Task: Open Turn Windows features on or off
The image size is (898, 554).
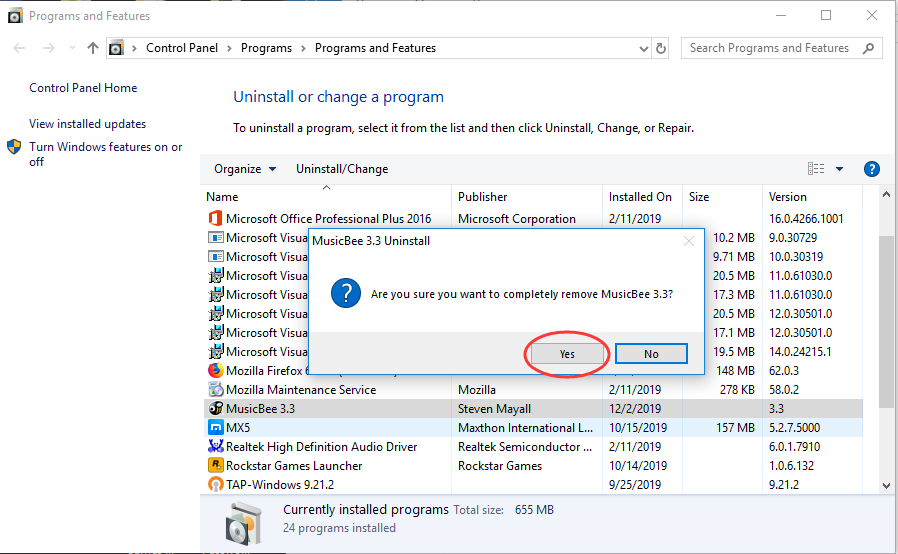Action: [x=105, y=154]
